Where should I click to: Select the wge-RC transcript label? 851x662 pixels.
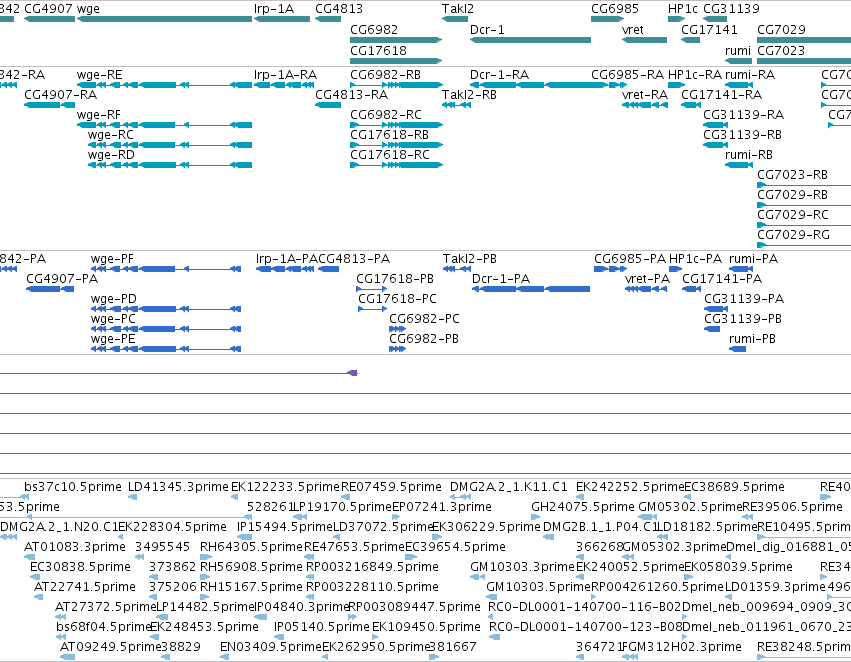tap(110, 135)
